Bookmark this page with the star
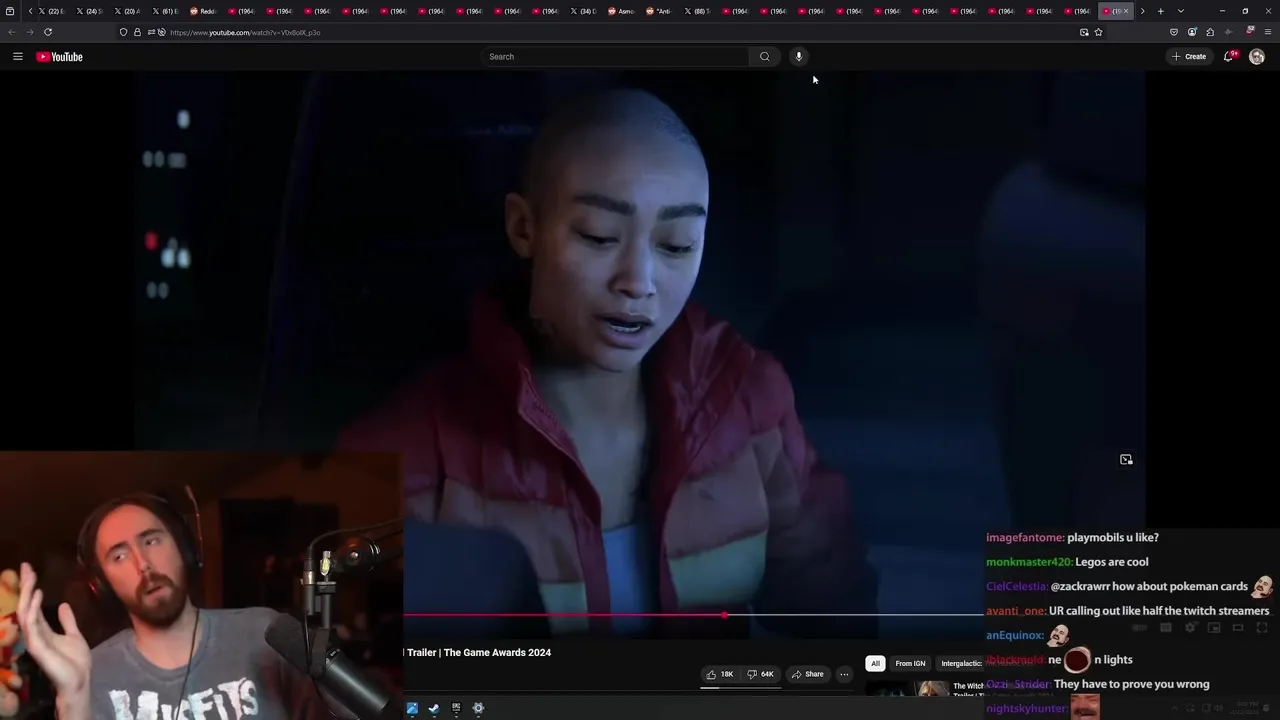 coord(1098,32)
